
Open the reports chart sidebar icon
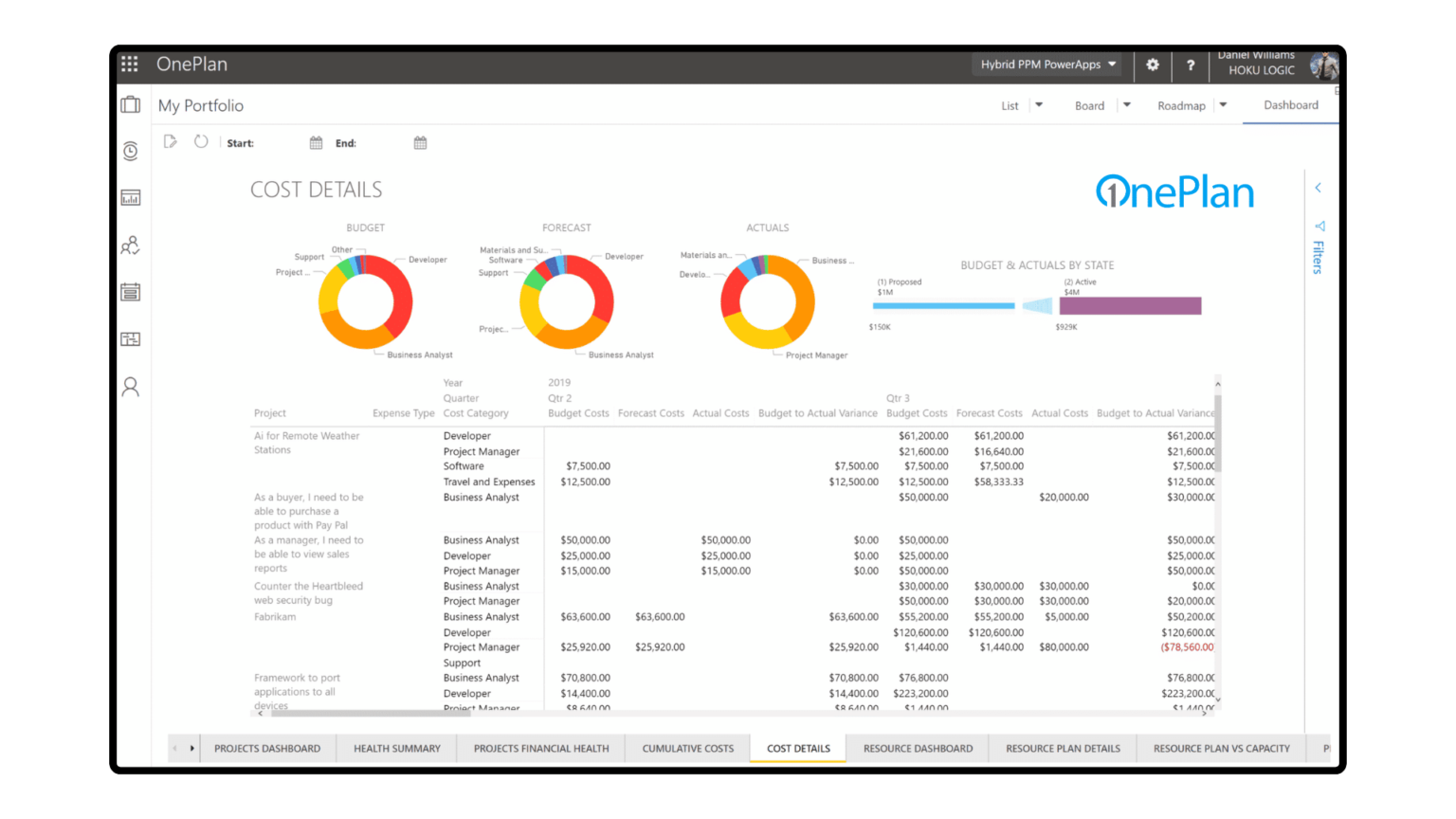131,197
